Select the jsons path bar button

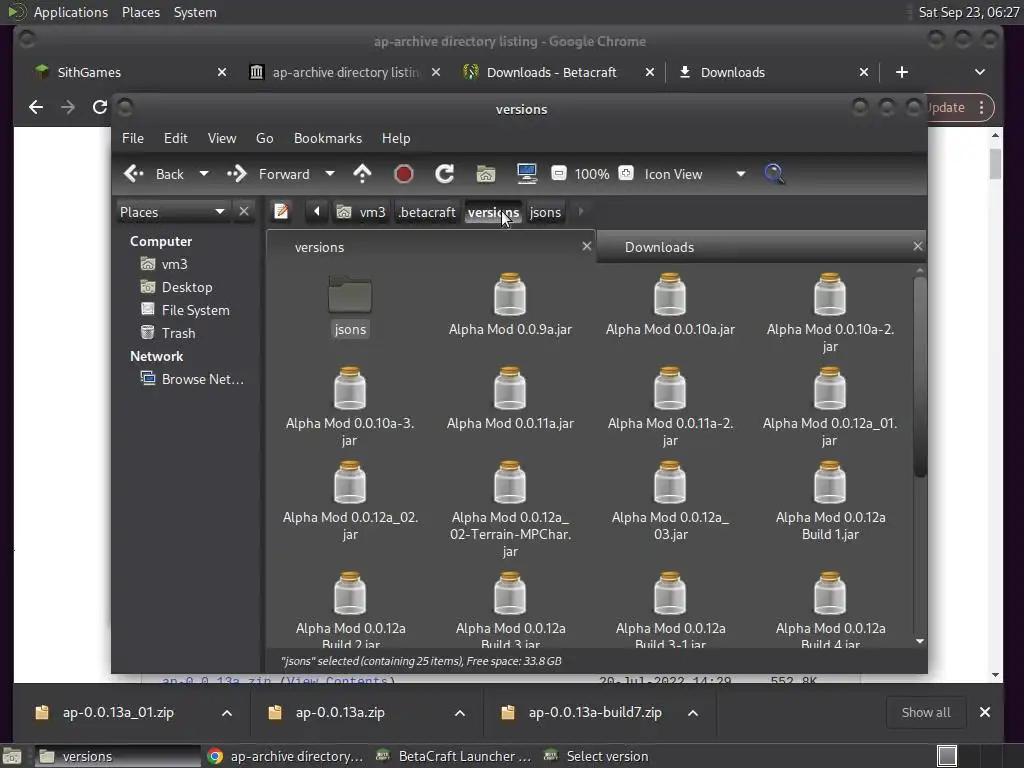pos(545,212)
